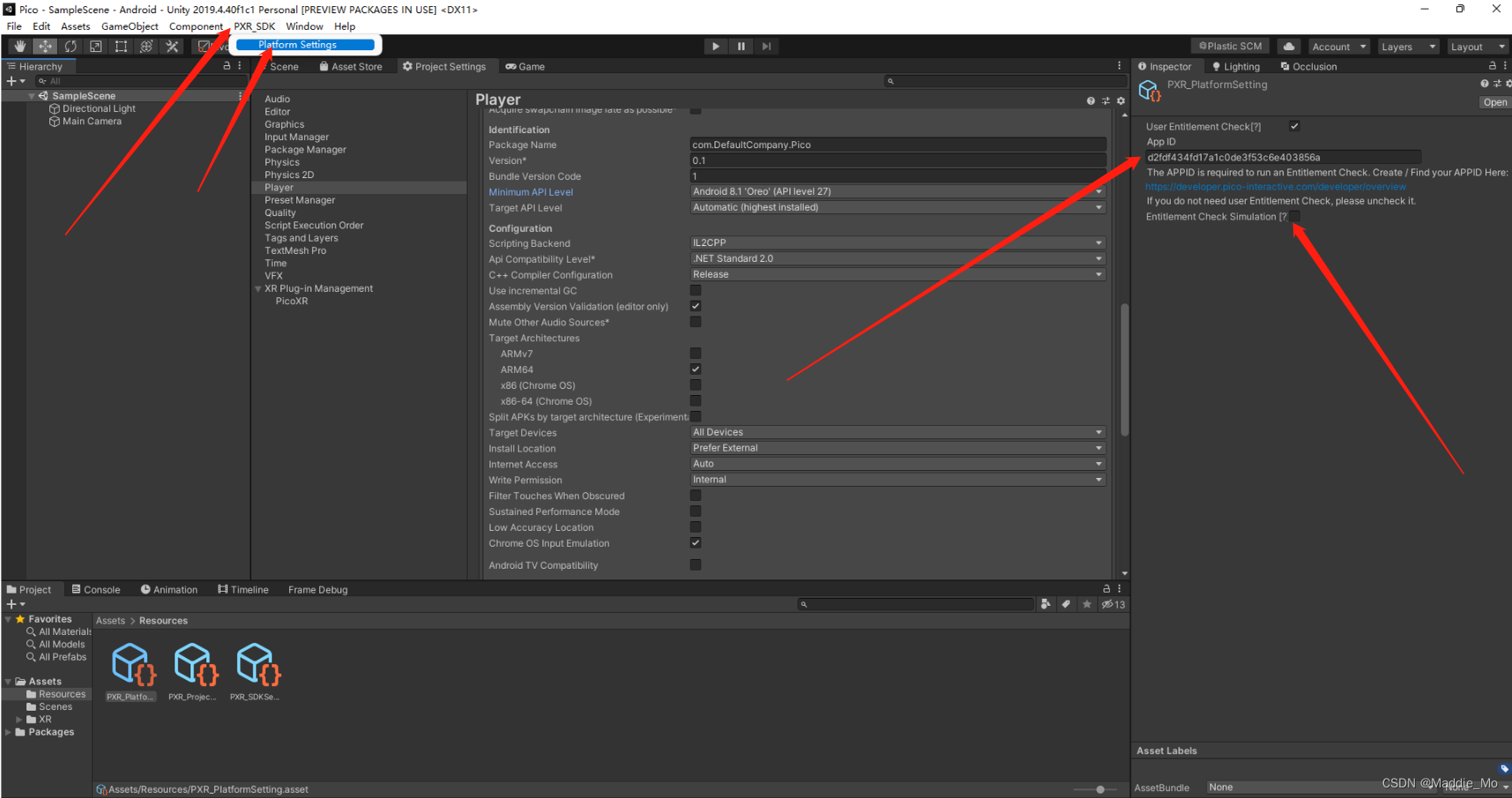
Task: Select the Hand tool in toolbar
Action: (x=20, y=47)
